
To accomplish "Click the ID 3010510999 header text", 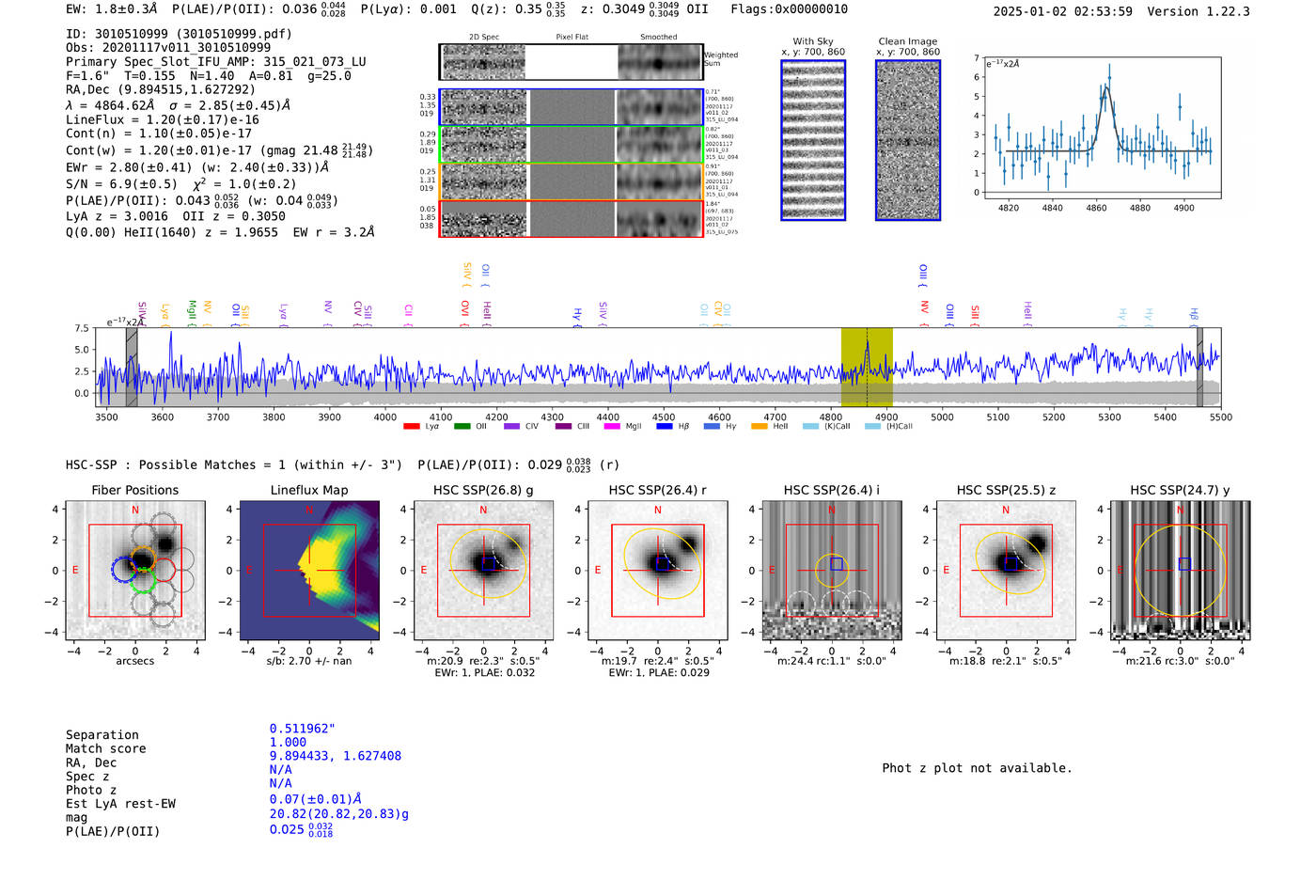I will point(179,34).
